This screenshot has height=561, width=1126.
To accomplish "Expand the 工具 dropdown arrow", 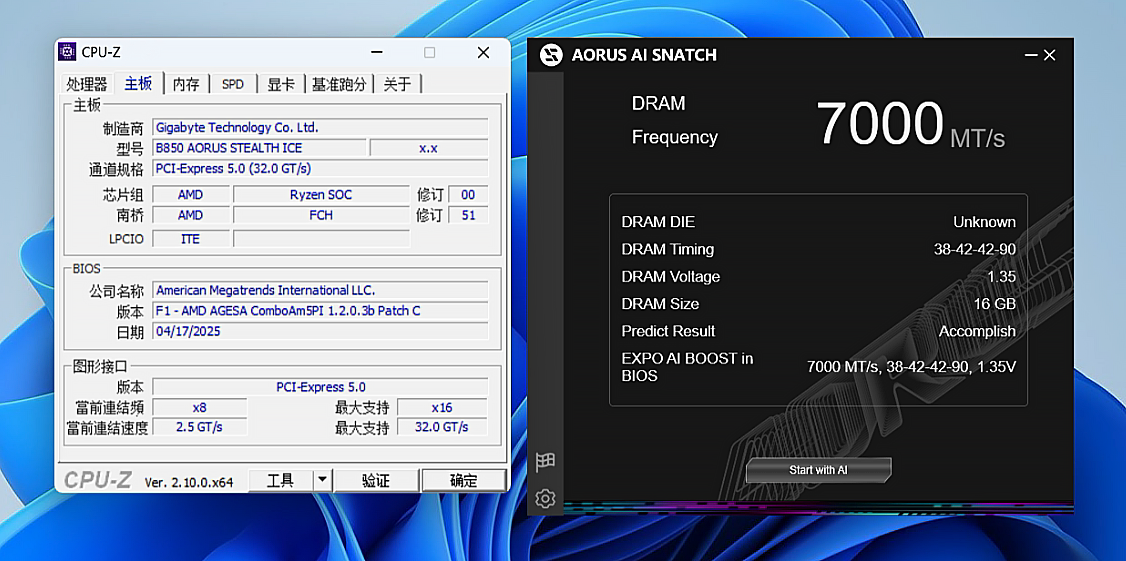I will click(x=322, y=480).
